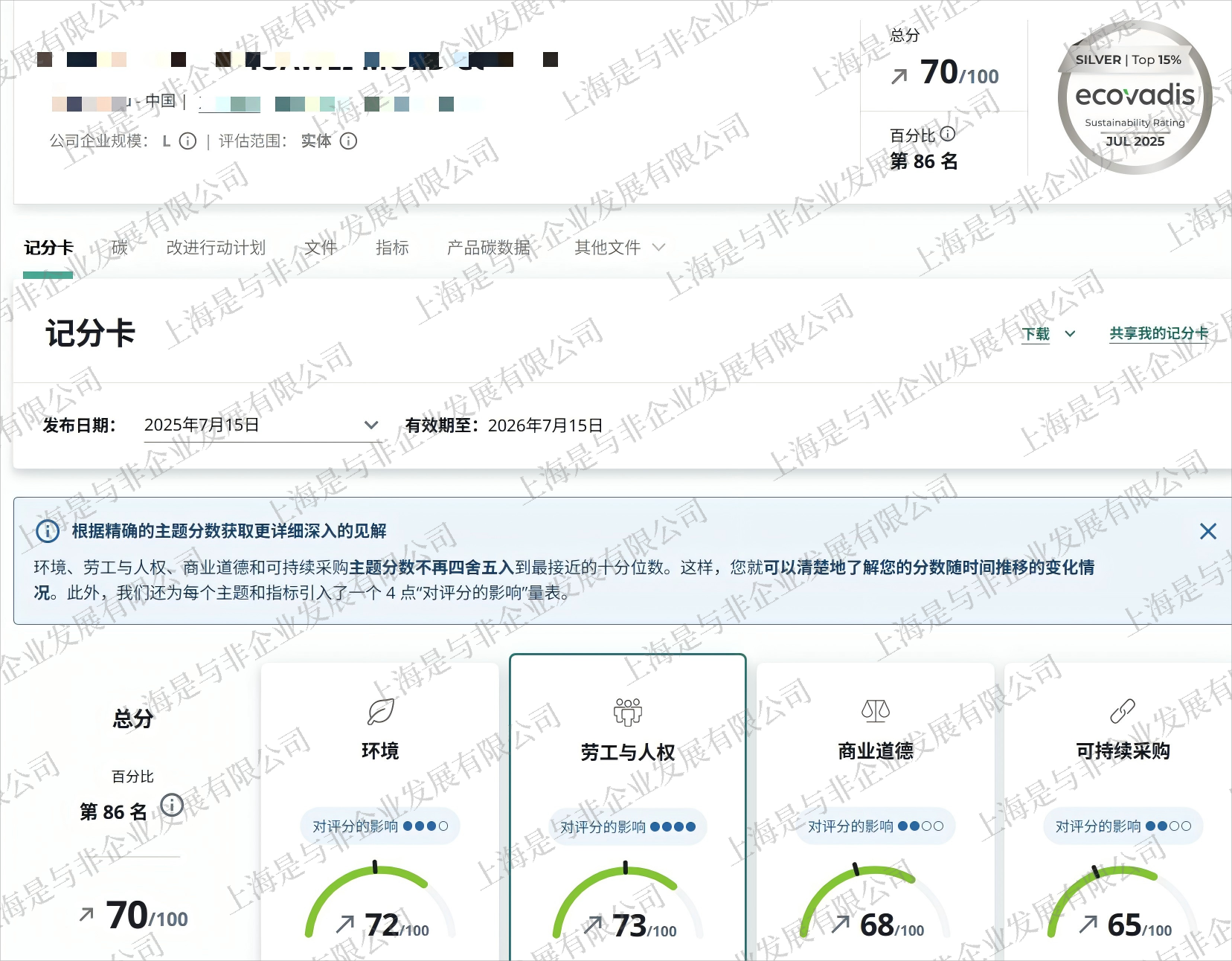Viewport: 1232px width, 961px height.
Task: Click the EcoVadis Silver medal badge
Action: (1135, 98)
